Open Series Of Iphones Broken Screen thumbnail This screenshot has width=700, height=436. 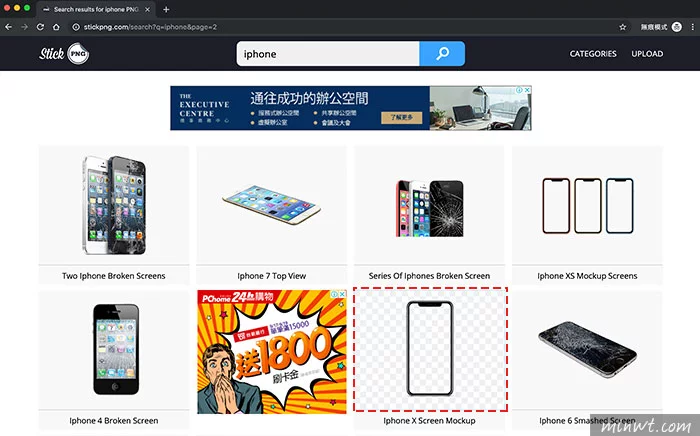click(429, 205)
